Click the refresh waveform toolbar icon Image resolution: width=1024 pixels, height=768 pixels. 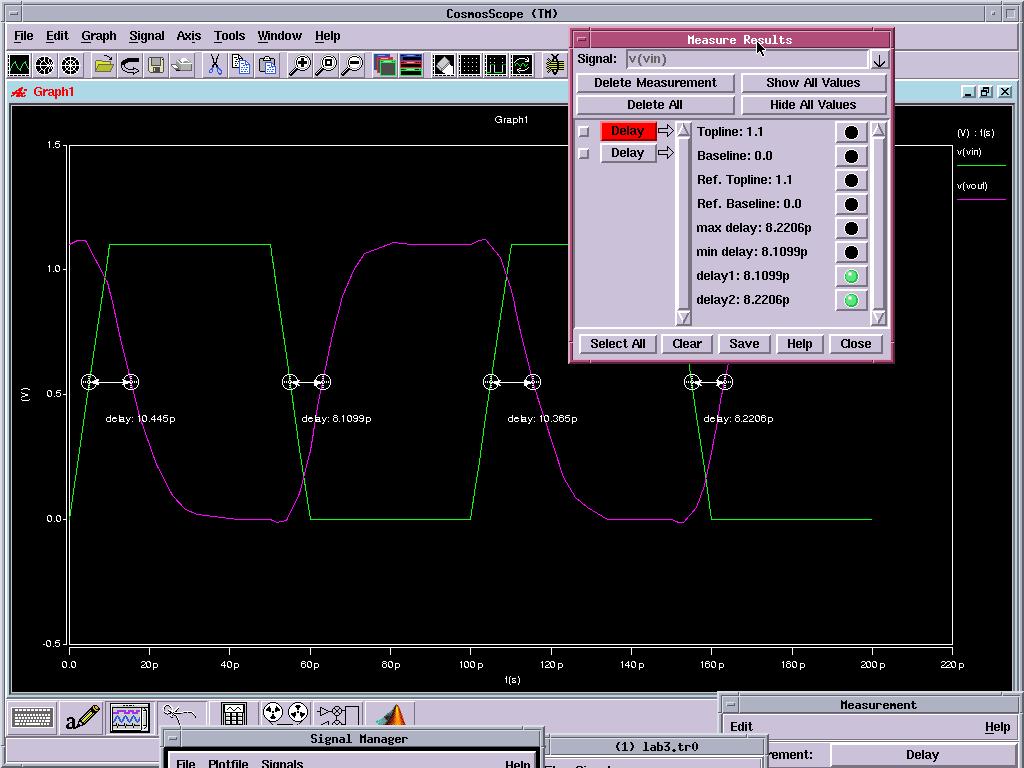[x=522, y=65]
